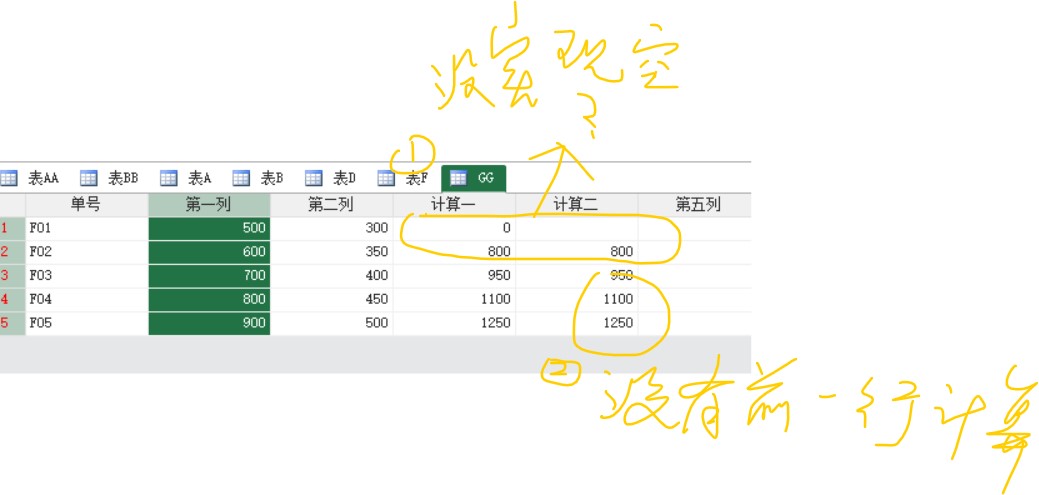Select the cell with value 500 in 第一列
Viewport: 1039px width, 495px height.
(209, 229)
